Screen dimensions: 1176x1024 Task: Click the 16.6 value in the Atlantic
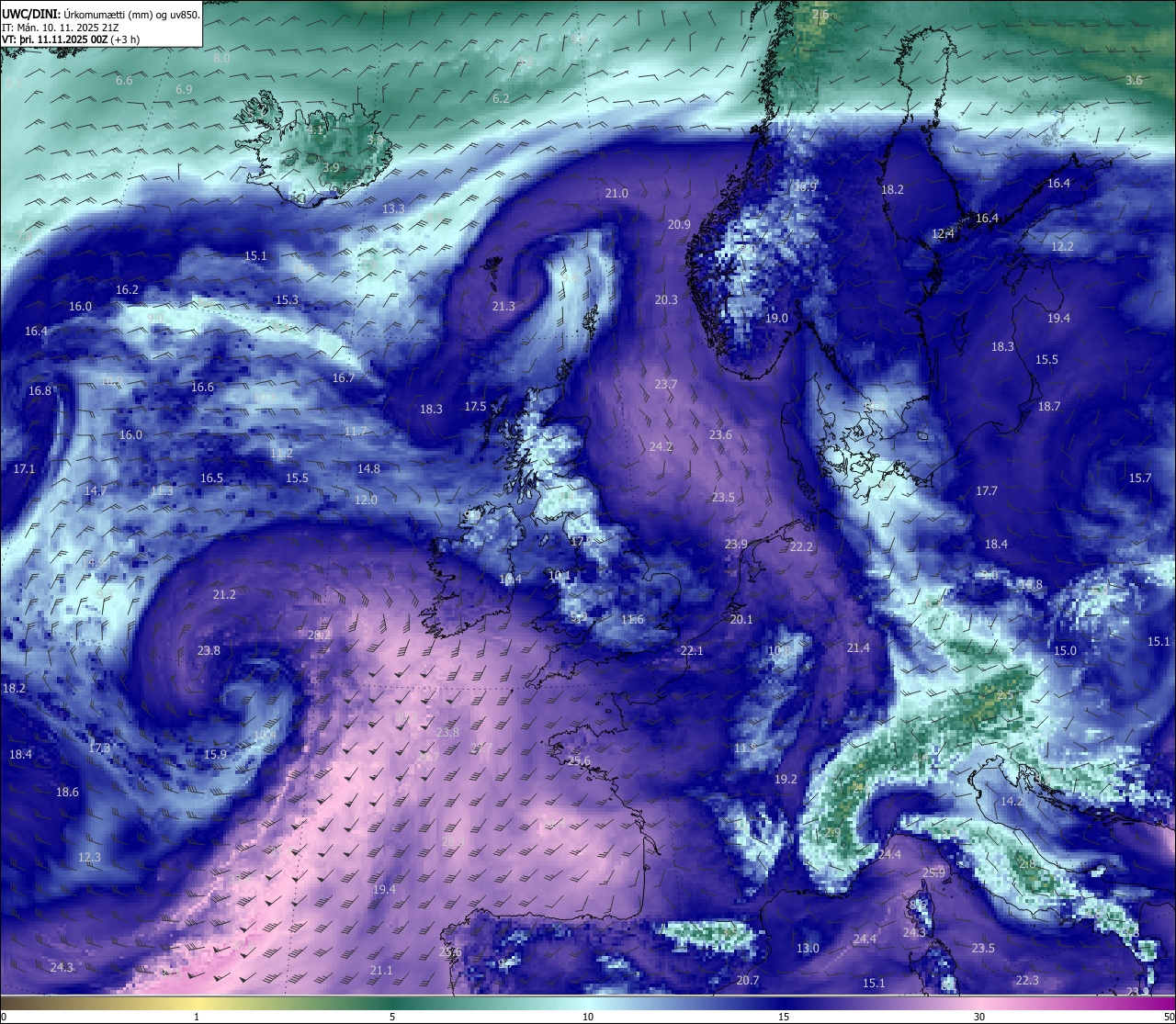202,388
